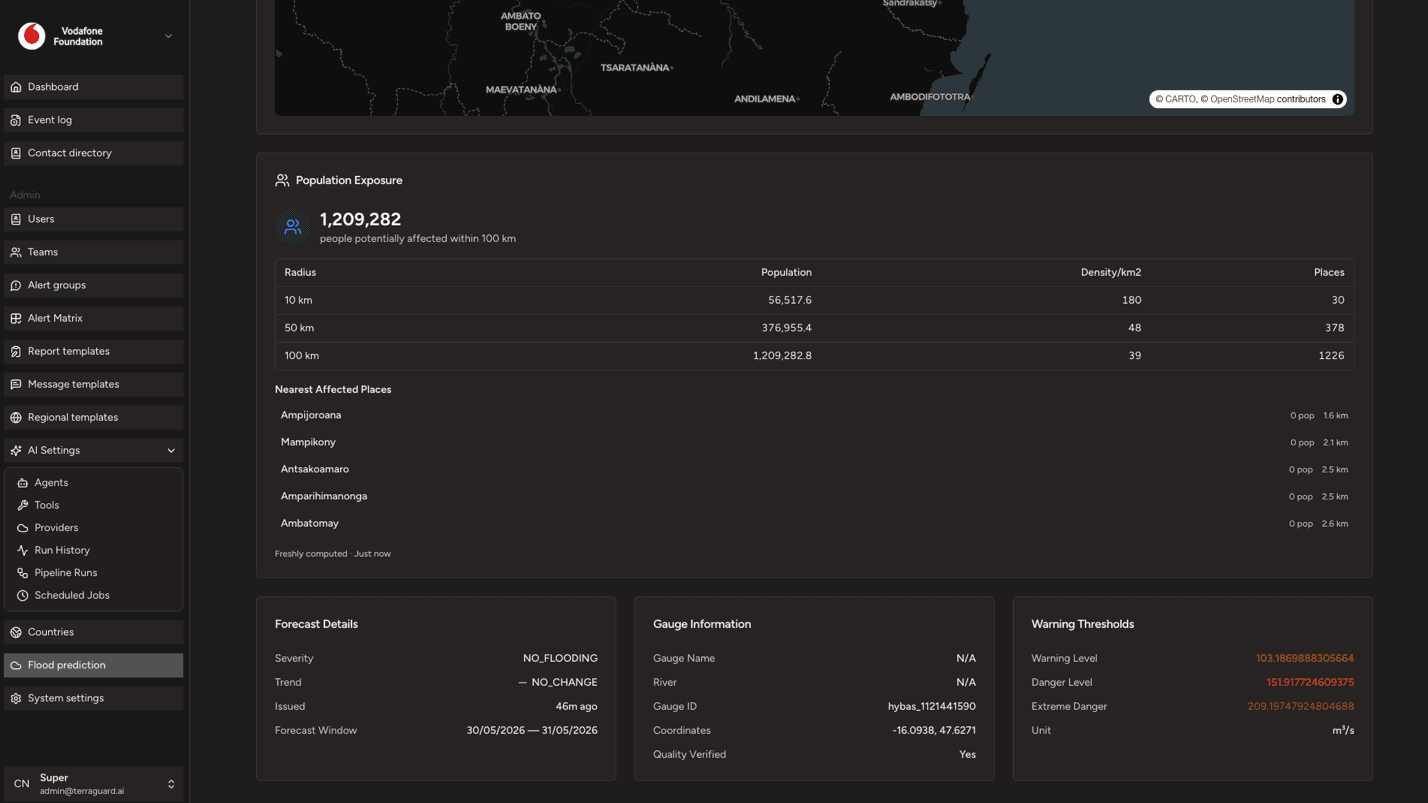Click the Population column header
The image size is (1428, 803).
(x=786, y=272)
